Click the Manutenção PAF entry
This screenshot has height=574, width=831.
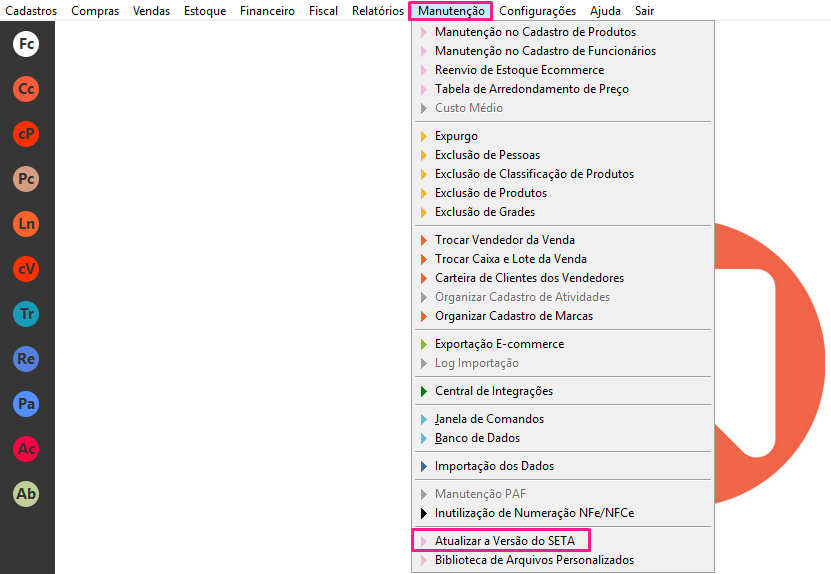[x=563, y=494]
